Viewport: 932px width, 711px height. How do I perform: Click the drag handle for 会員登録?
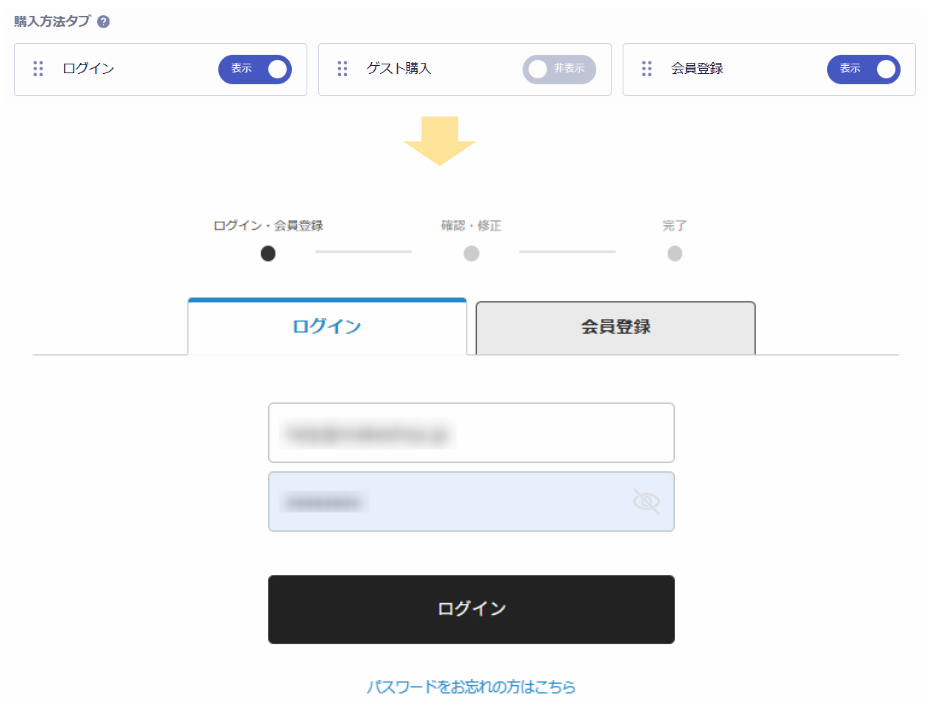pyautogui.click(x=647, y=69)
